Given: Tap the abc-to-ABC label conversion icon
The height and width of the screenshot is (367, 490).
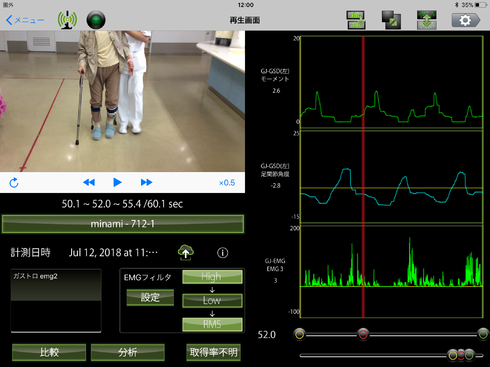Looking at the screenshot, I should (356, 20).
